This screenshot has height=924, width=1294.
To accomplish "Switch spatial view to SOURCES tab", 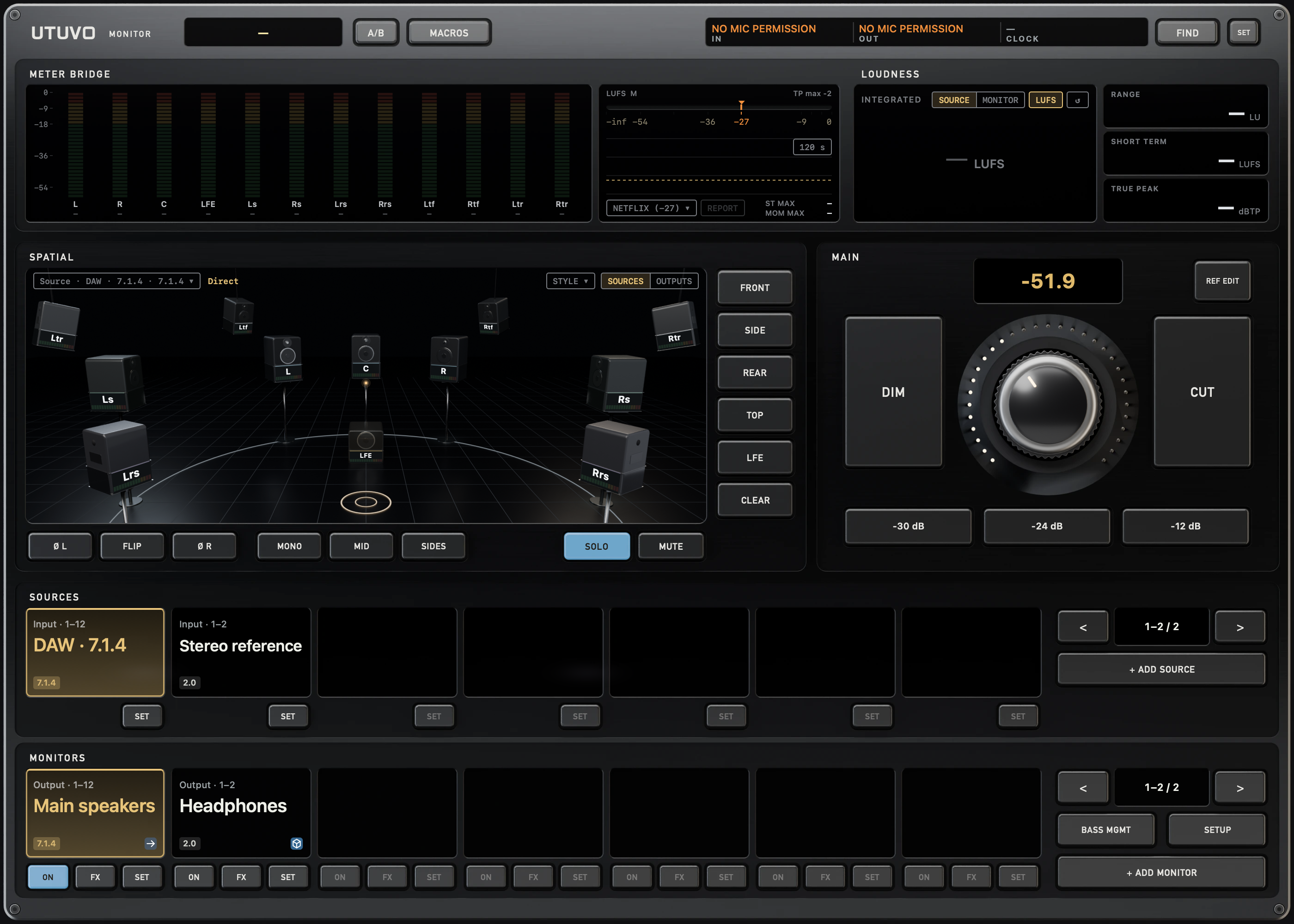I will coord(625,281).
